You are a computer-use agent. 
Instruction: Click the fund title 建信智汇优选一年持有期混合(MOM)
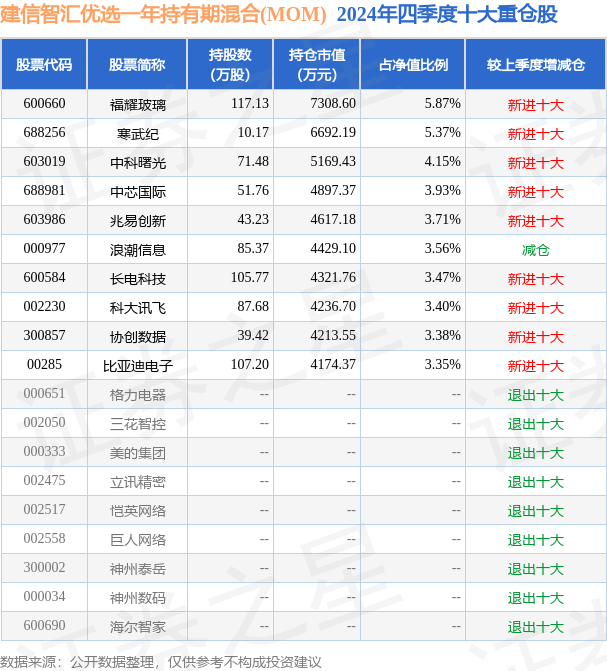(163, 14)
